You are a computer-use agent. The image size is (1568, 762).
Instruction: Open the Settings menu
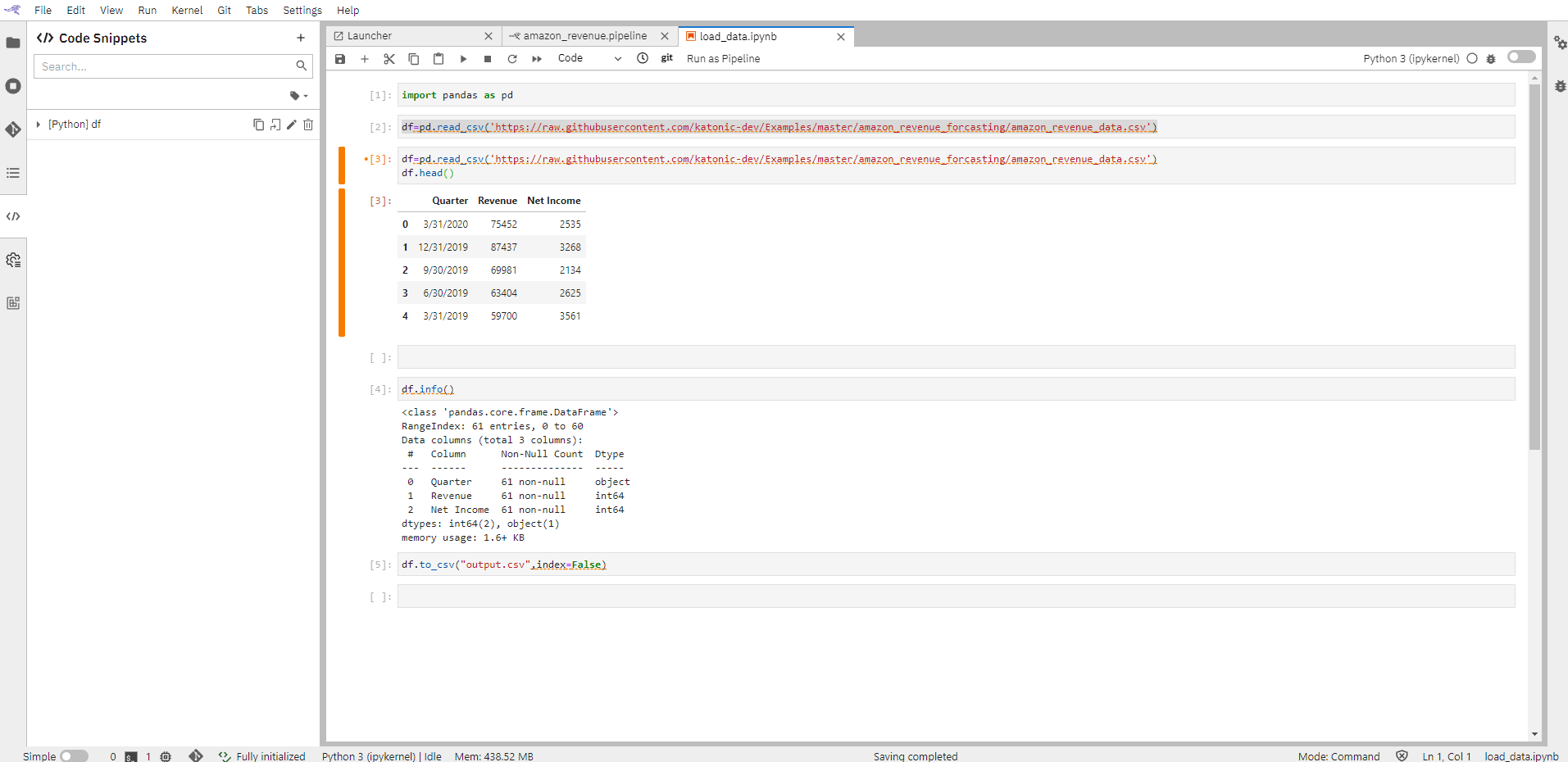[302, 10]
